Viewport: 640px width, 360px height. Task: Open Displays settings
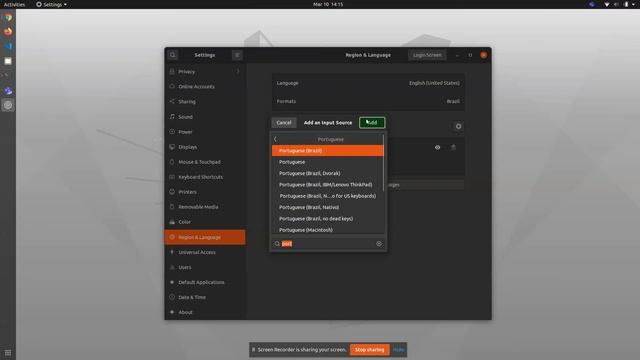click(205, 147)
